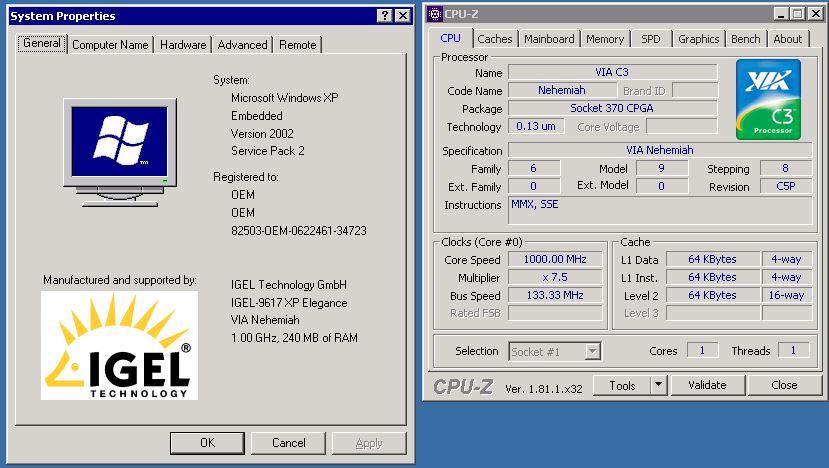
Task: Close CPU-Z using title bar X
Action: (x=816, y=14)
